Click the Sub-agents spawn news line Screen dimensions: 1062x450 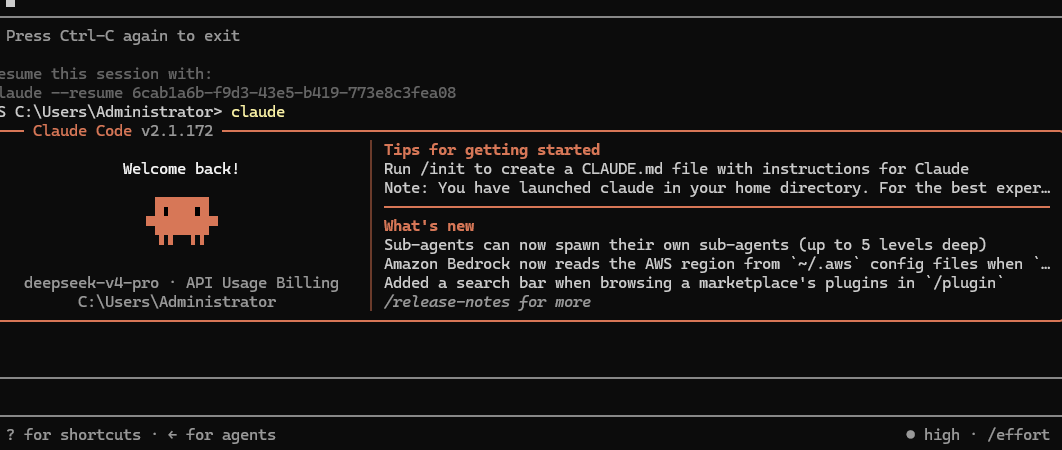[685, 245]
